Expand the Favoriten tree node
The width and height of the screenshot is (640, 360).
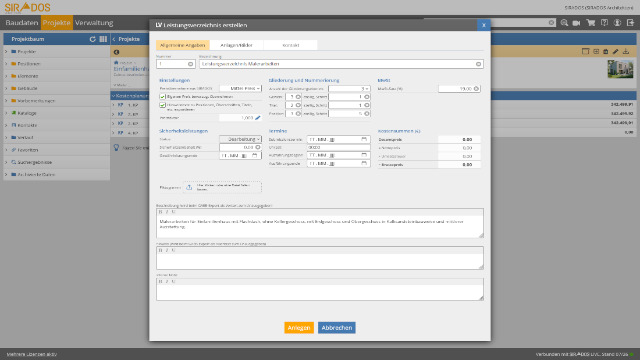pyautogui.click(x=6, y=150)
